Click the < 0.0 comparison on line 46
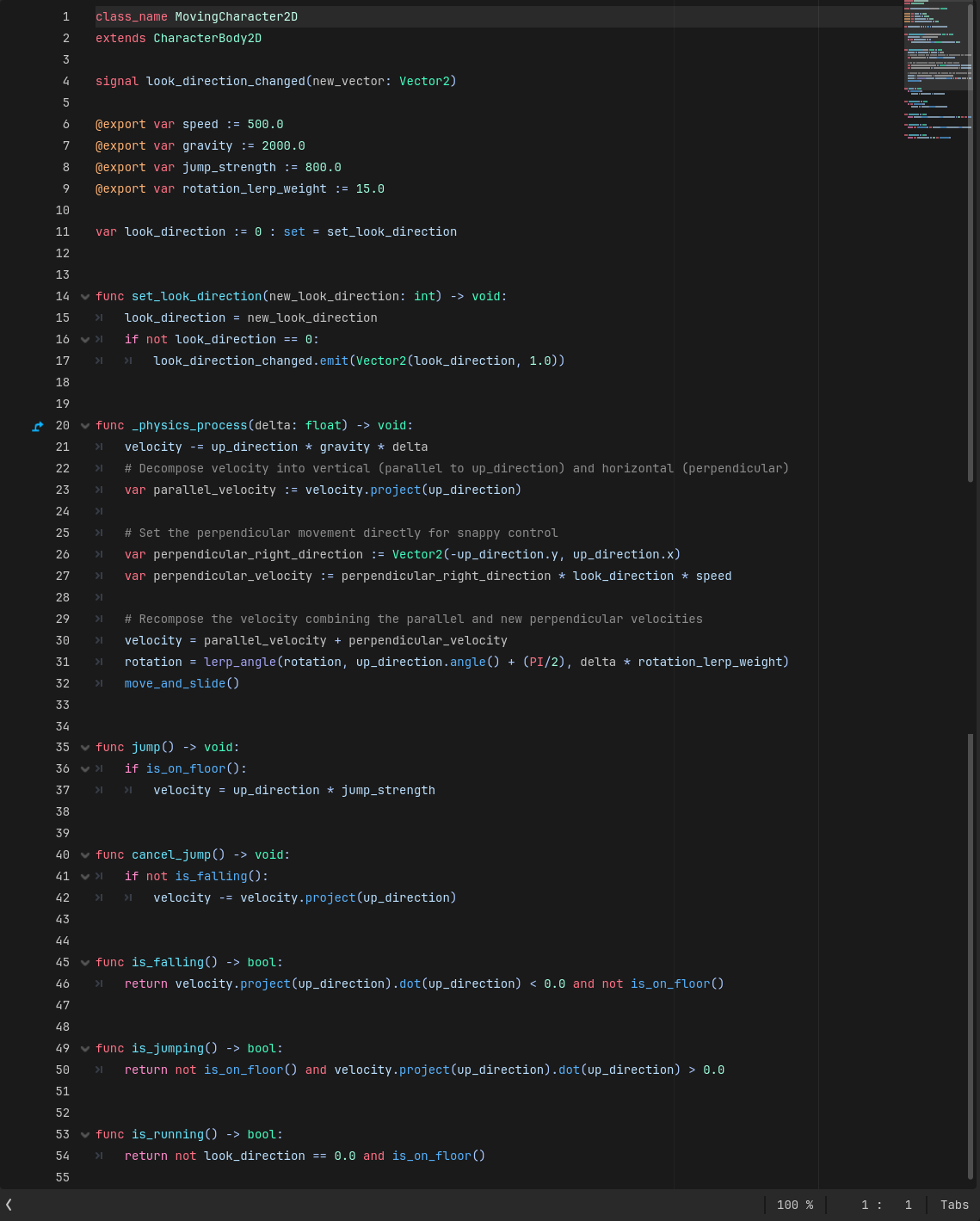Image resolution: width=980 pixels, height=1221 pixels. (547, 984)
